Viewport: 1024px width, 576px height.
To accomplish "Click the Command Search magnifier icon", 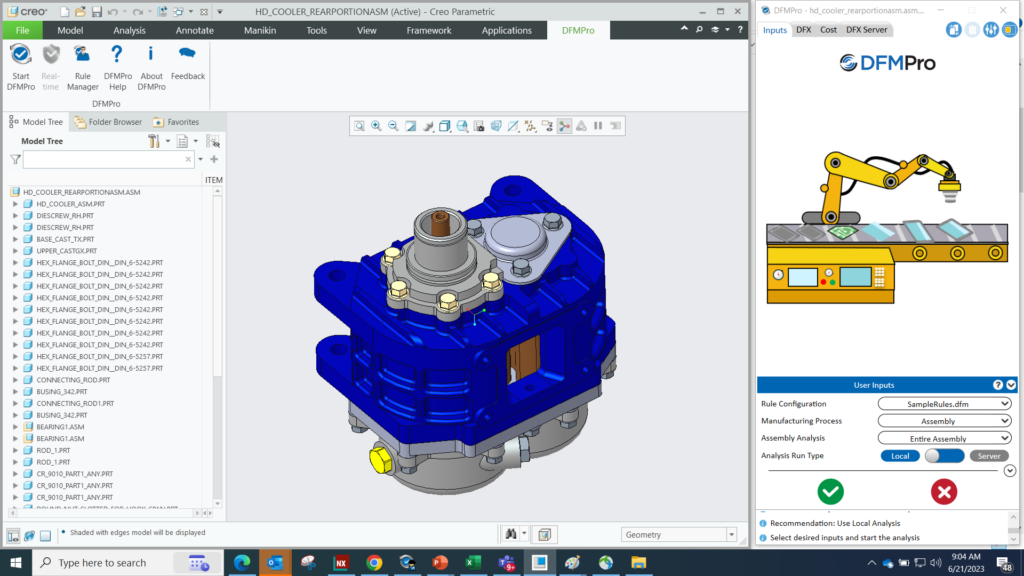I will click(x=699, y=29).
